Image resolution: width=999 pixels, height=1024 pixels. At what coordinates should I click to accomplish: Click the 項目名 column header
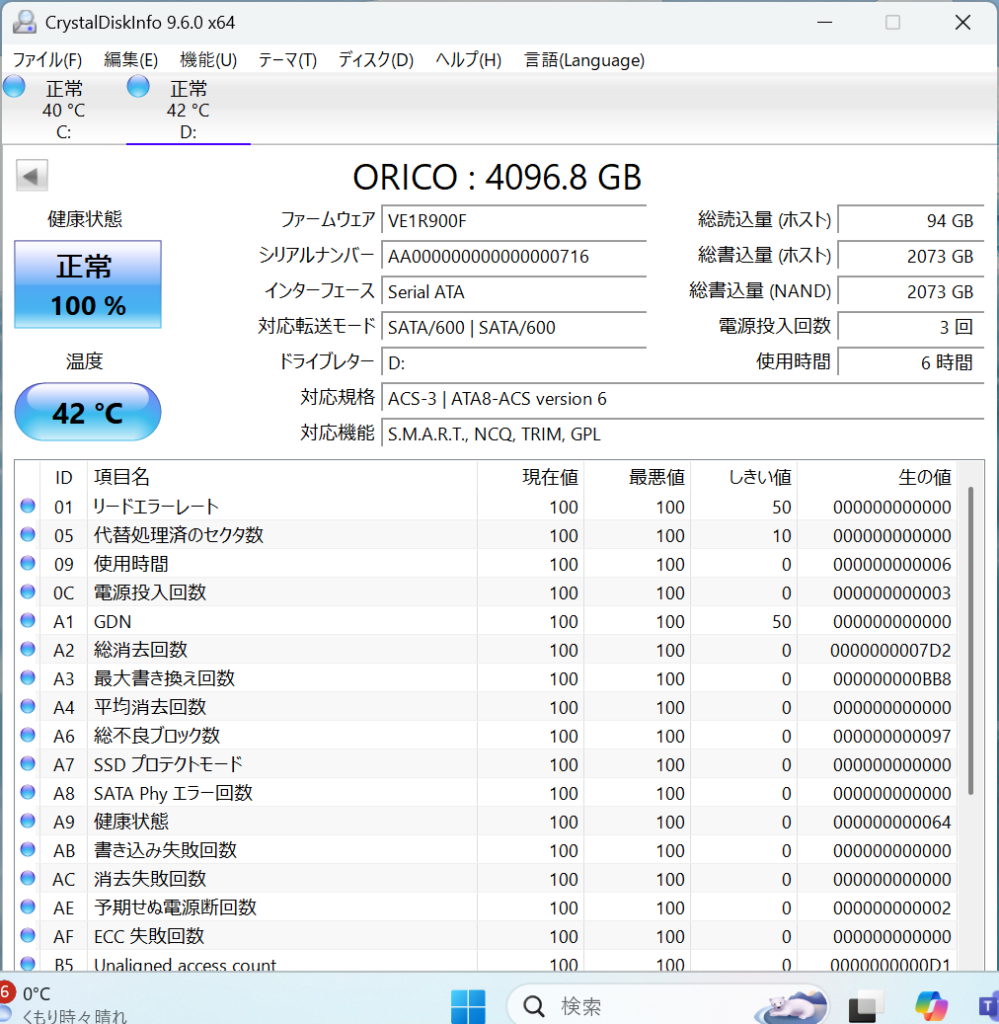coord(282,477)
